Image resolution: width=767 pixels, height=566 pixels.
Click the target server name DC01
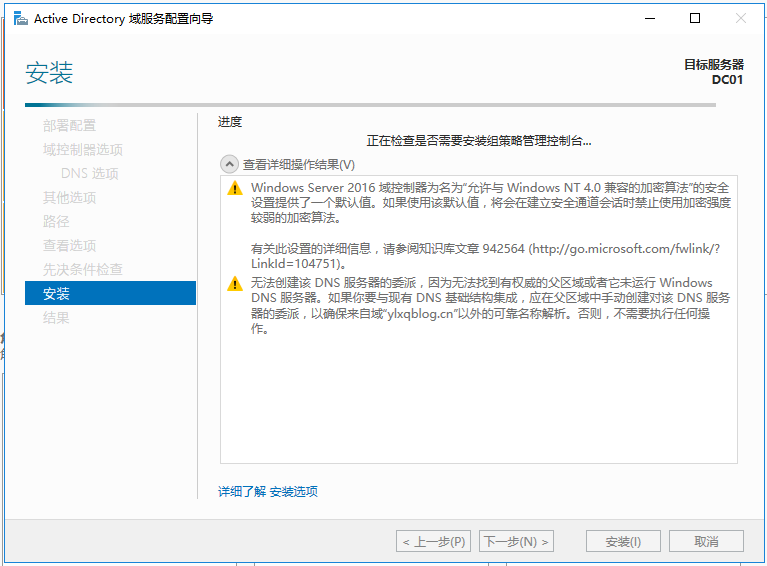(727, 80)
